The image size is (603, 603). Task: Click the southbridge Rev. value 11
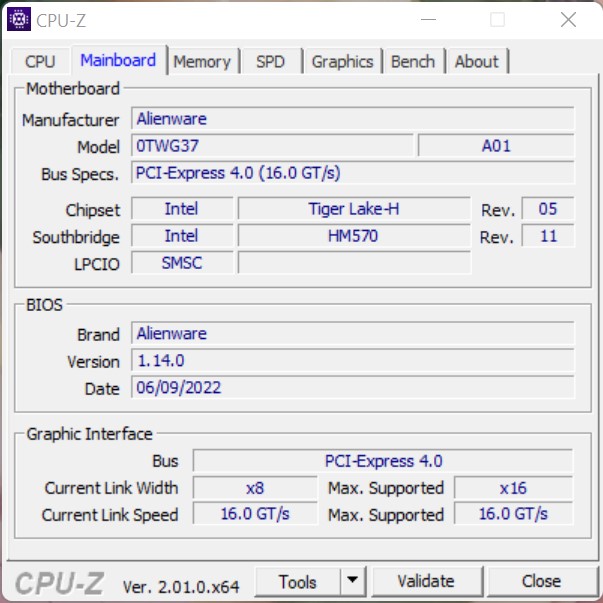click(x=548, y=236)
